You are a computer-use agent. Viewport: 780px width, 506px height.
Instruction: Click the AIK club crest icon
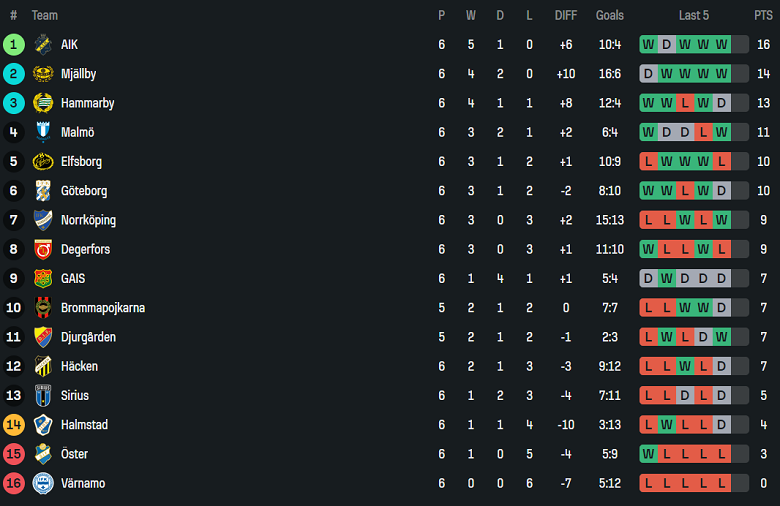[42, 44]
